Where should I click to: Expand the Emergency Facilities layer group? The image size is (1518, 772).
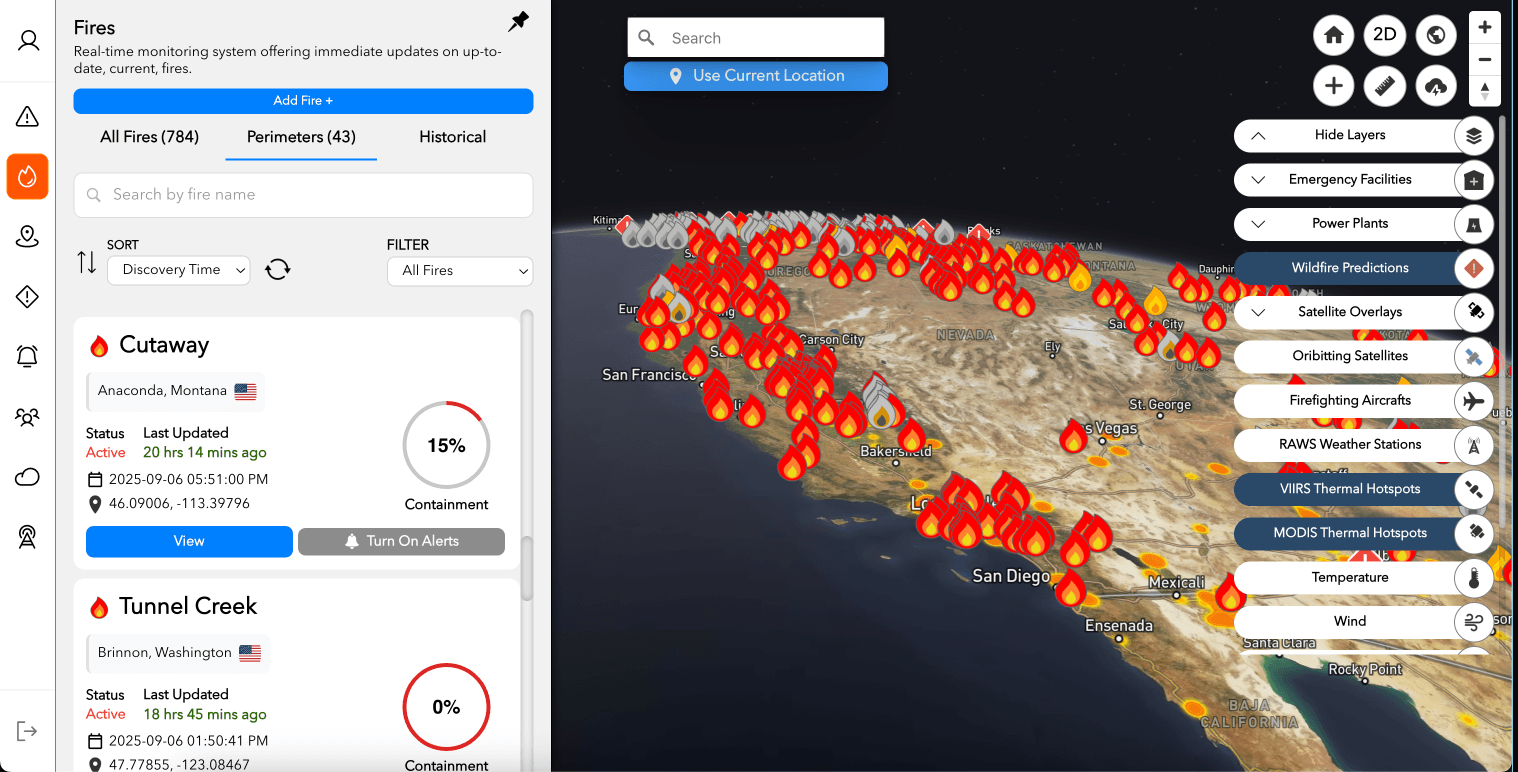click(1363, 180)
